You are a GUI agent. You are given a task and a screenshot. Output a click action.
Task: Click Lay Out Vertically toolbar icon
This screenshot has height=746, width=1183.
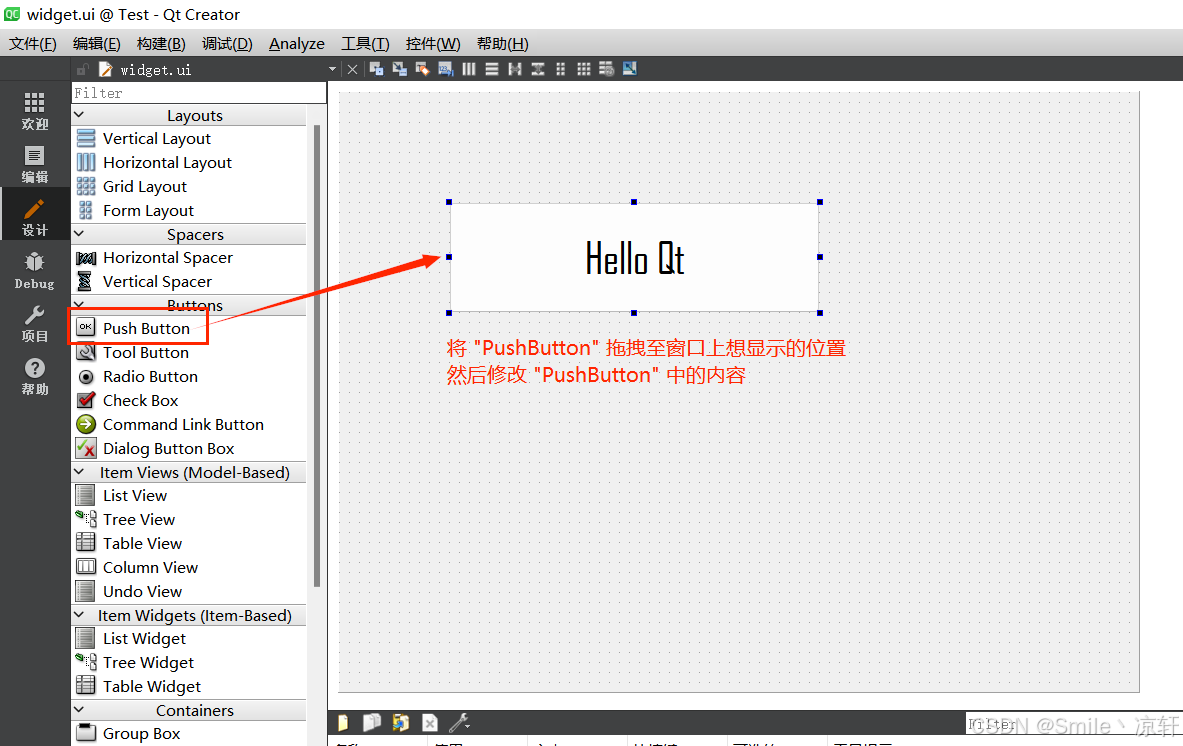pos(492,69)
